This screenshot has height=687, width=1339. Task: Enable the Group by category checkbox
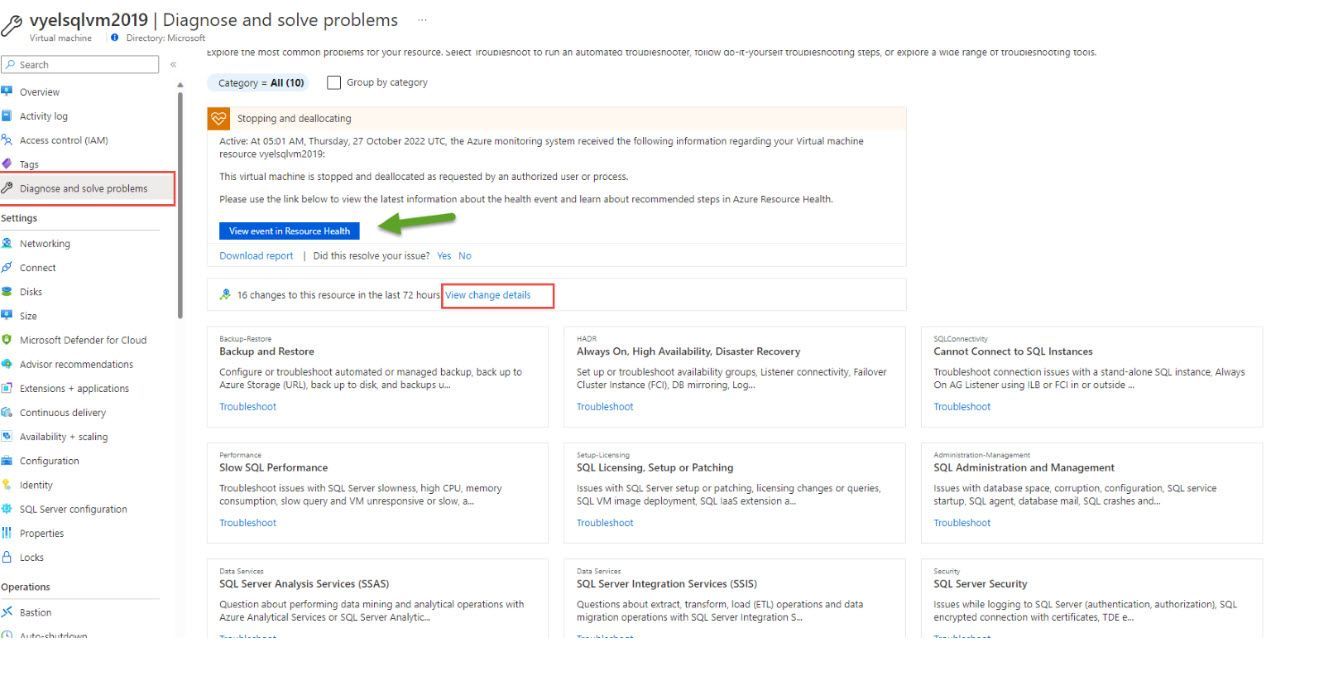click(x=334, y=82)
